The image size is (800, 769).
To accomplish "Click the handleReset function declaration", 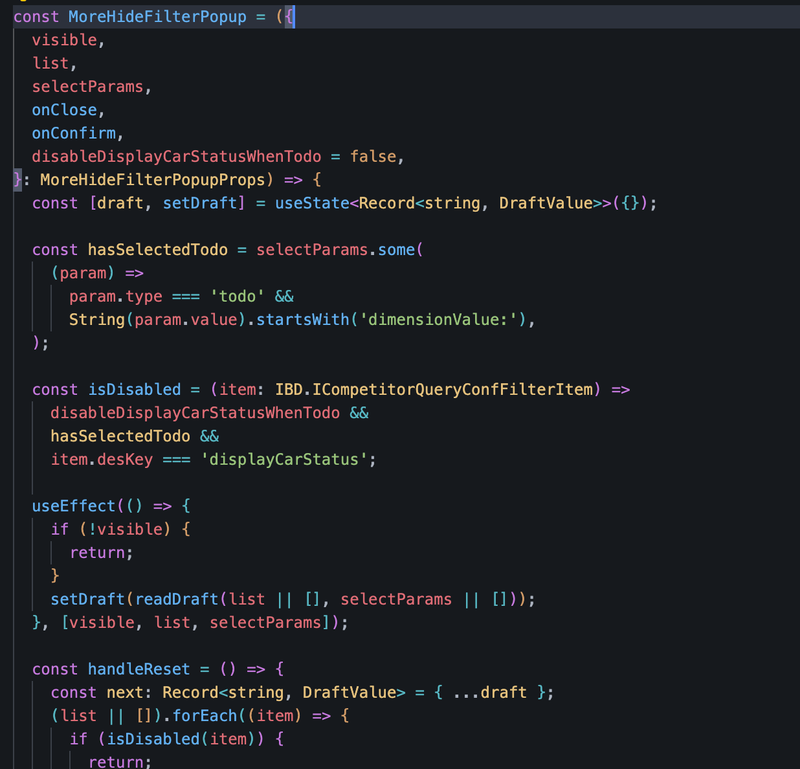I will (139, 669).
